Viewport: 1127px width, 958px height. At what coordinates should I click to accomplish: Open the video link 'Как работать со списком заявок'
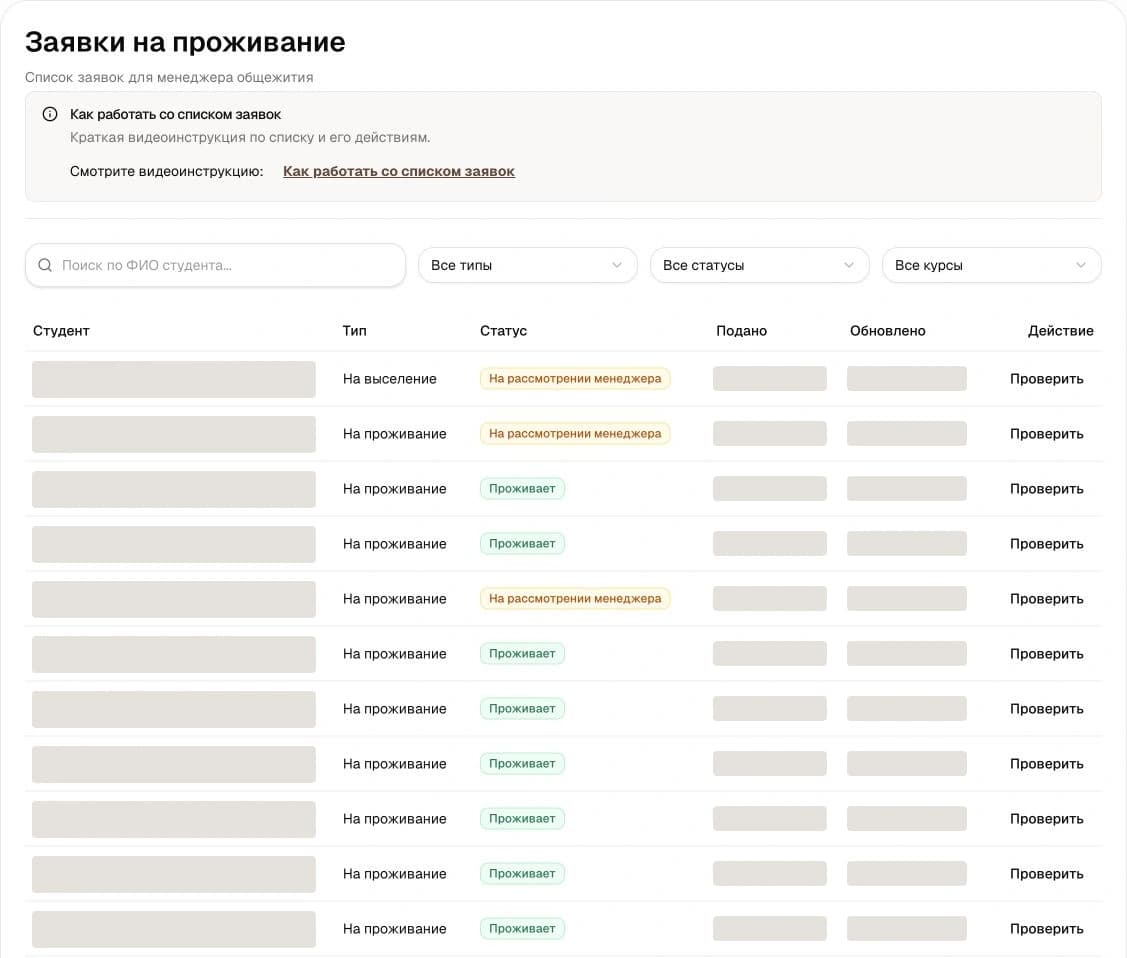pos(398,171)
